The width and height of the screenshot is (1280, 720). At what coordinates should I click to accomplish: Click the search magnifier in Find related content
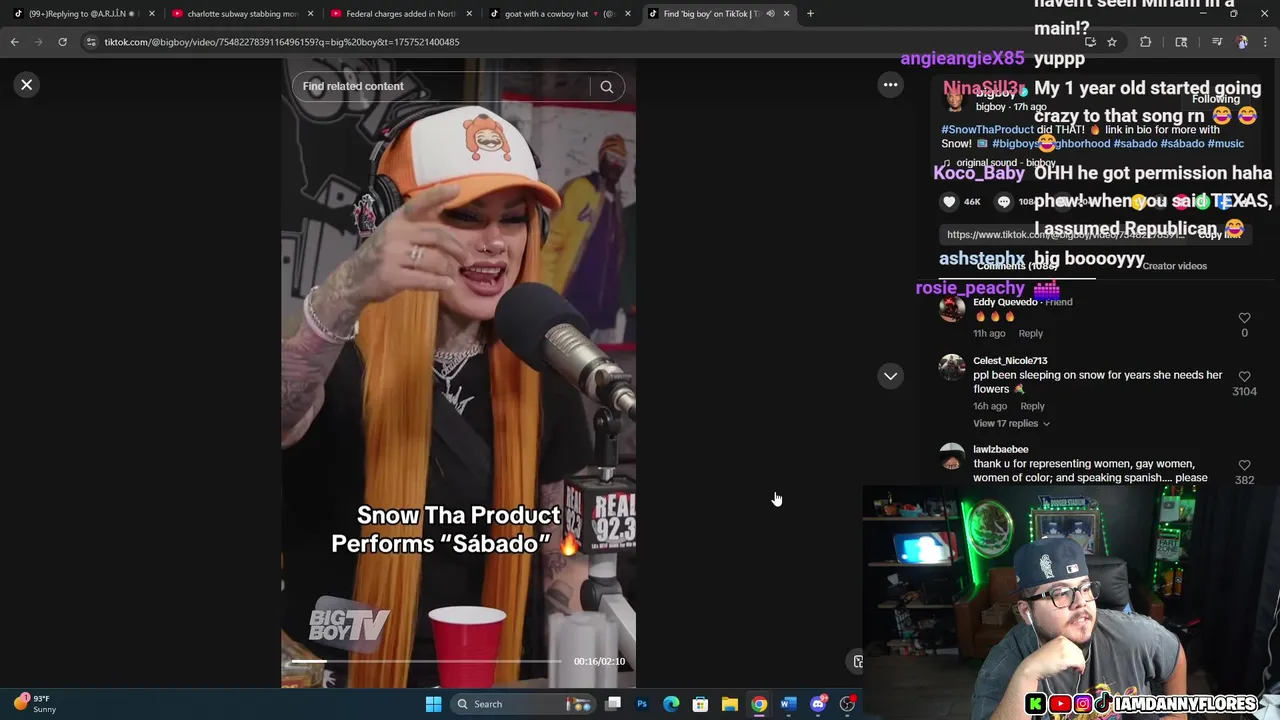(606, 87)
